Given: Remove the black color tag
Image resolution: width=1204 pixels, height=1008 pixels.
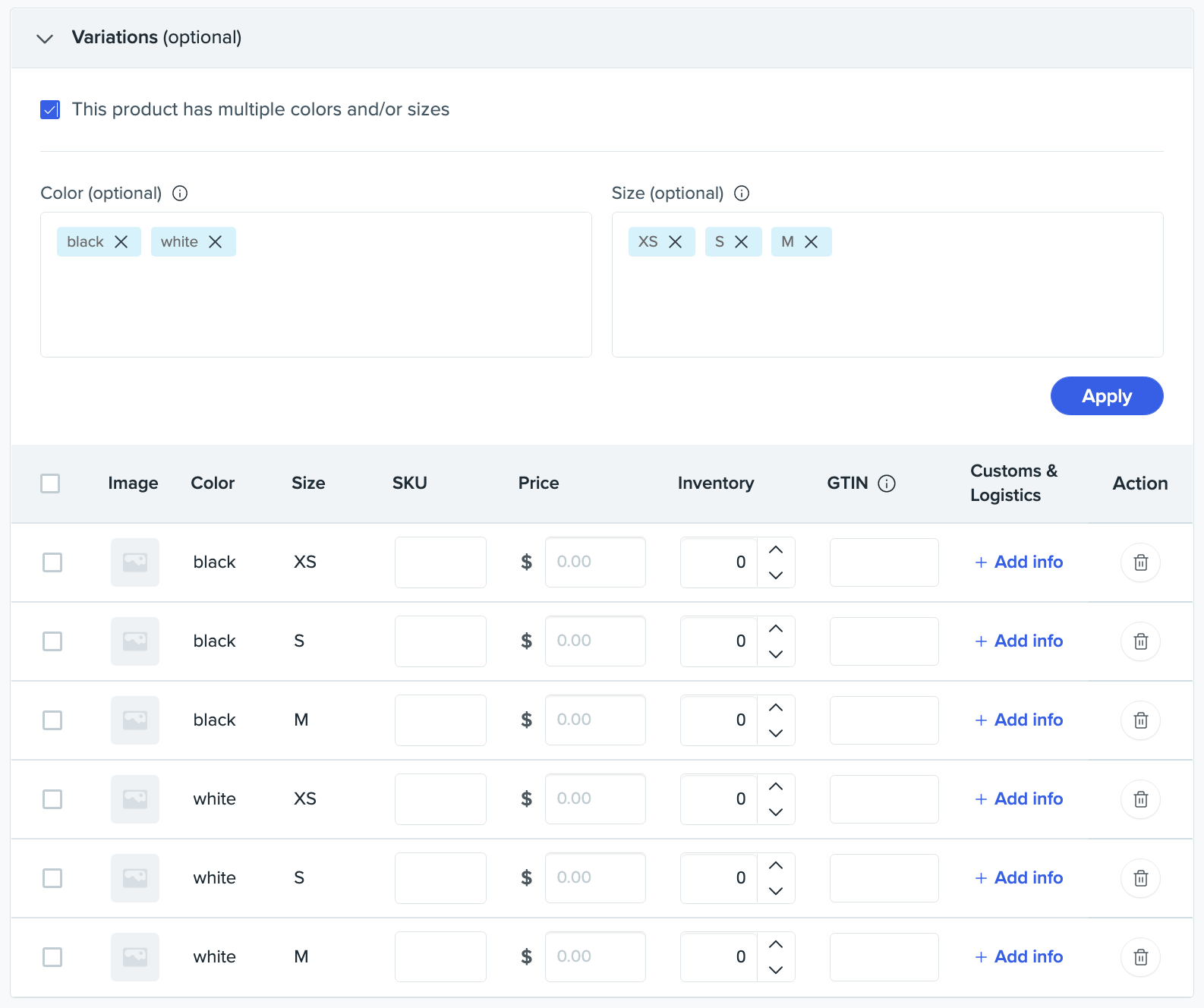Looking at the screenshot, I should click(x=121, y=242).
